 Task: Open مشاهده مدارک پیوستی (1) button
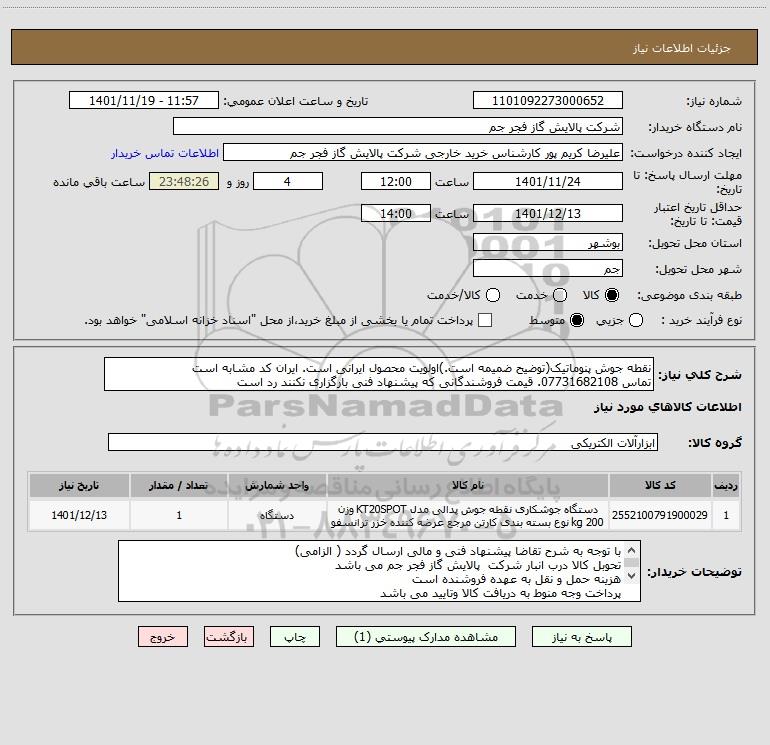click(426, 637)
